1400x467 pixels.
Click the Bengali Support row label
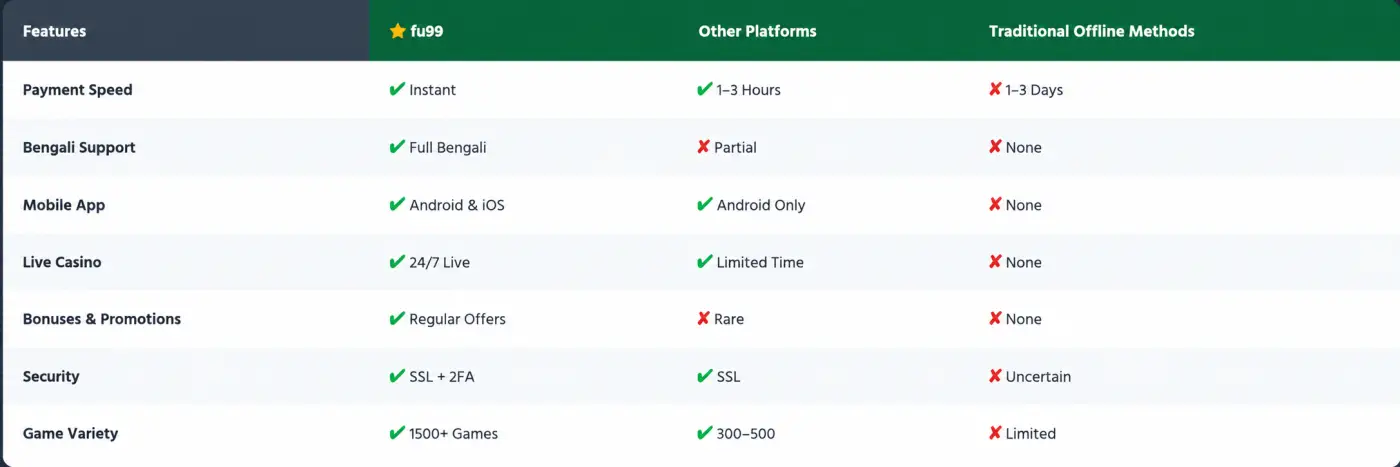pos(79,147)
